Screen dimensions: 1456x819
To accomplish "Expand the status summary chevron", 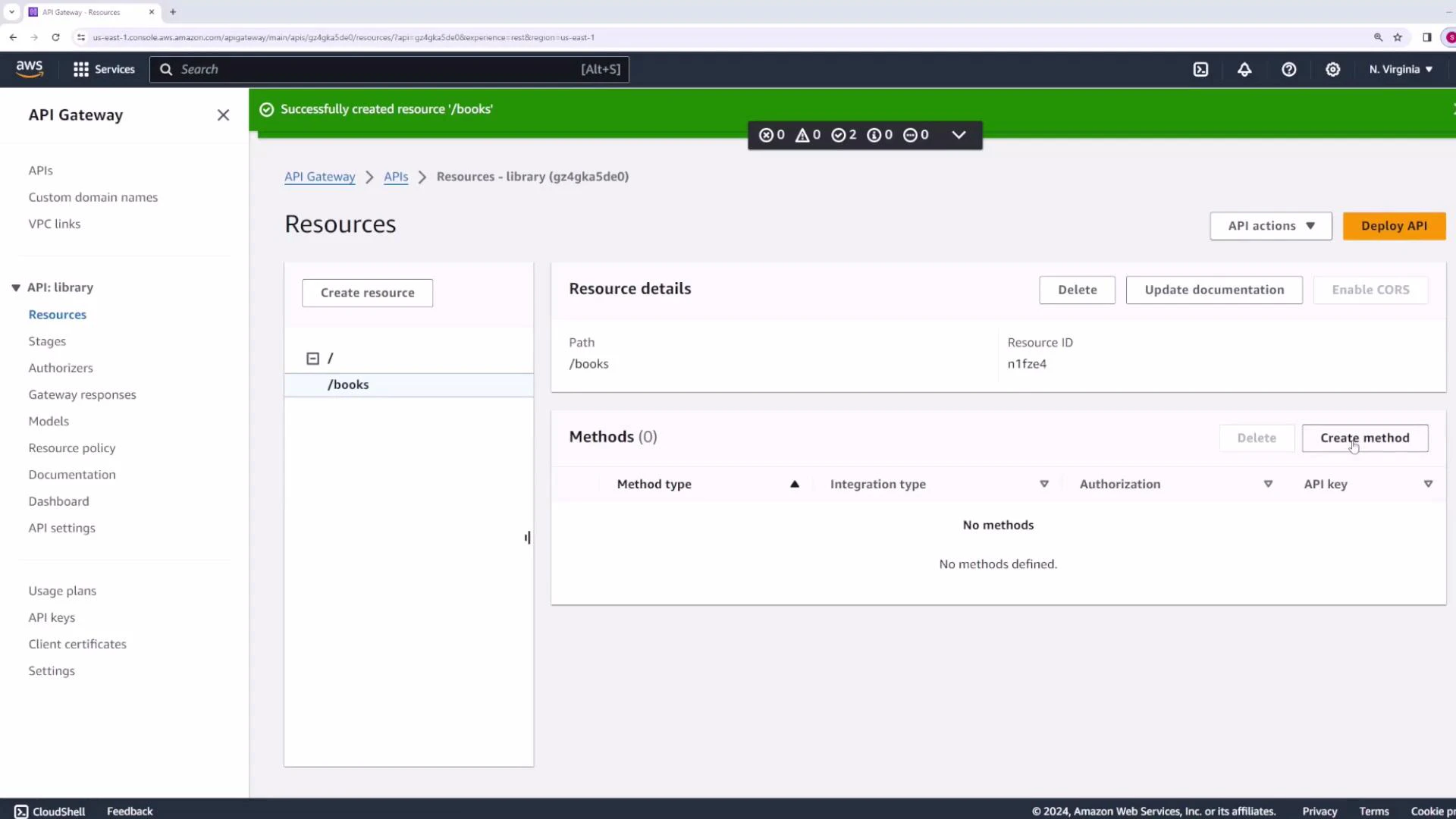I will coord(959,135).
